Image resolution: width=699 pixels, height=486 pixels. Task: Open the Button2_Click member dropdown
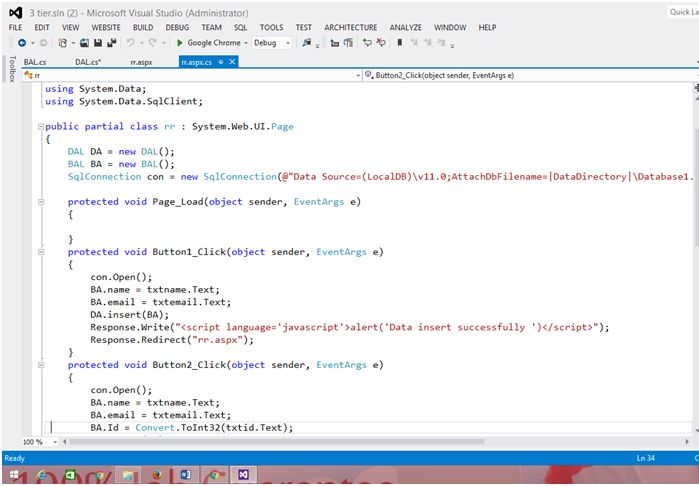pos(530,75)
